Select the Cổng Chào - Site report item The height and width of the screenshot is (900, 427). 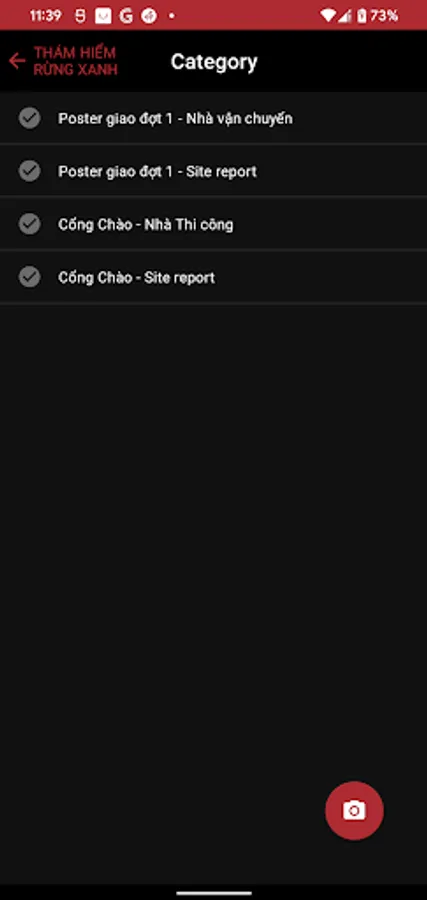point(214,277)
